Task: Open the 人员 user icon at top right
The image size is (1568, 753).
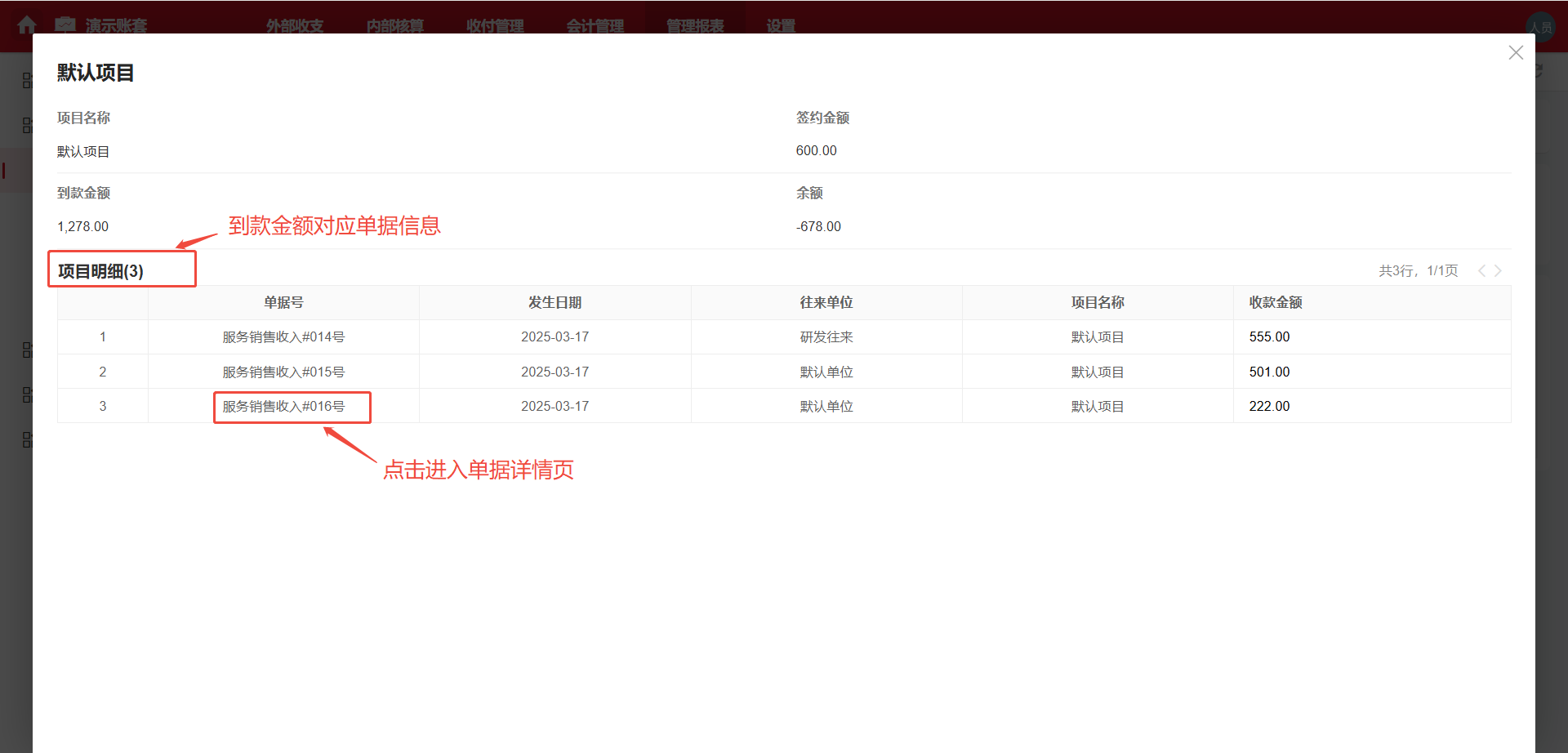Action: coord(1542,25)
